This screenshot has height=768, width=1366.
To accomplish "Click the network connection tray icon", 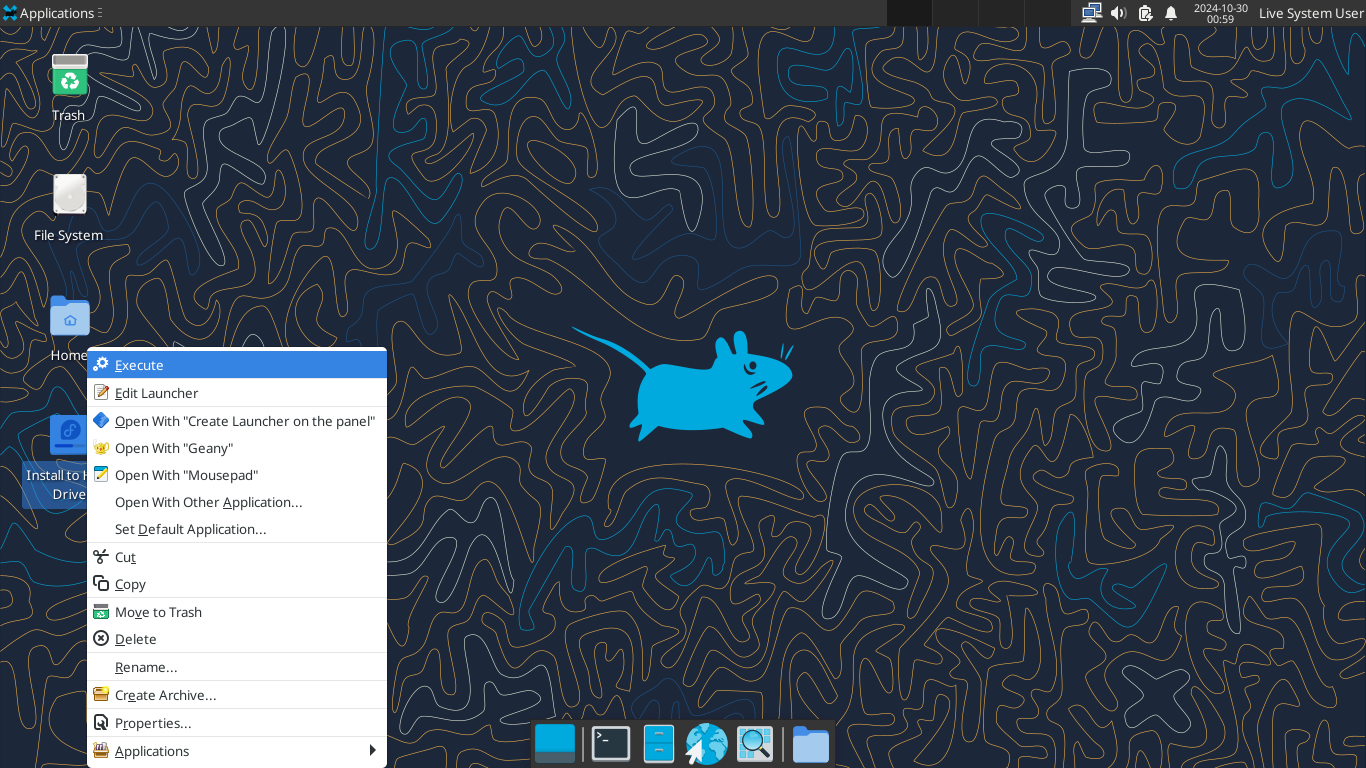I will [1091, 13].
